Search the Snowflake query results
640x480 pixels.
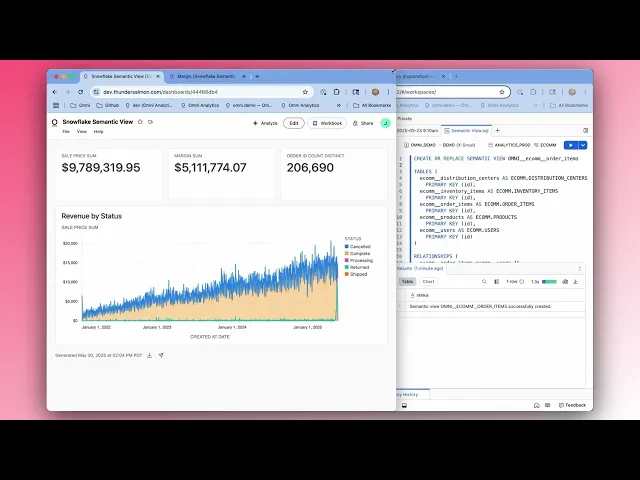tap(484, 282)
